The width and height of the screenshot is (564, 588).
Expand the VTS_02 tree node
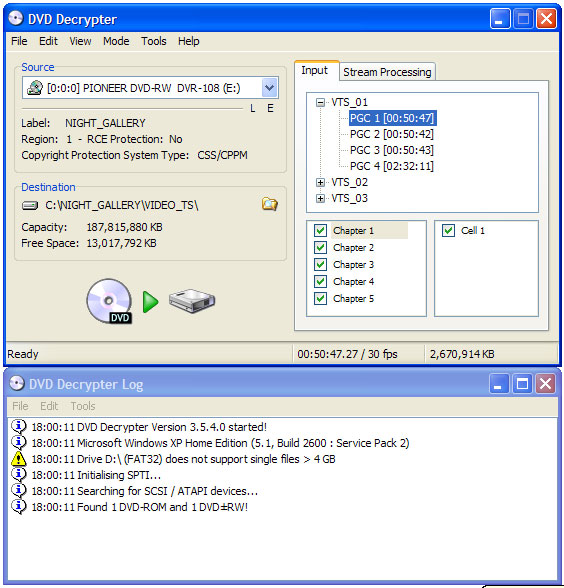pos(320,182)
